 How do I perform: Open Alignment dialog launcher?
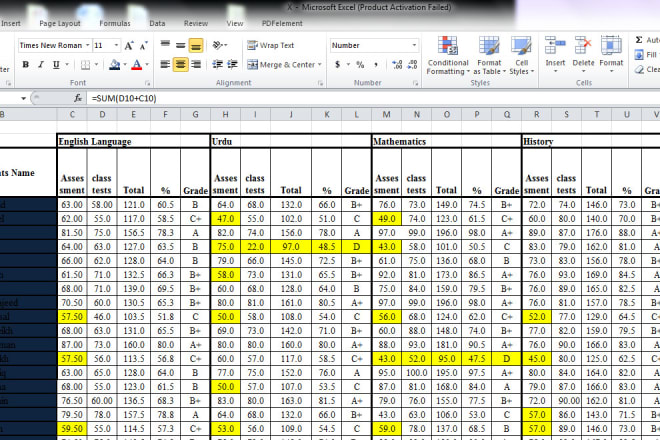click(x=320, y=83)
